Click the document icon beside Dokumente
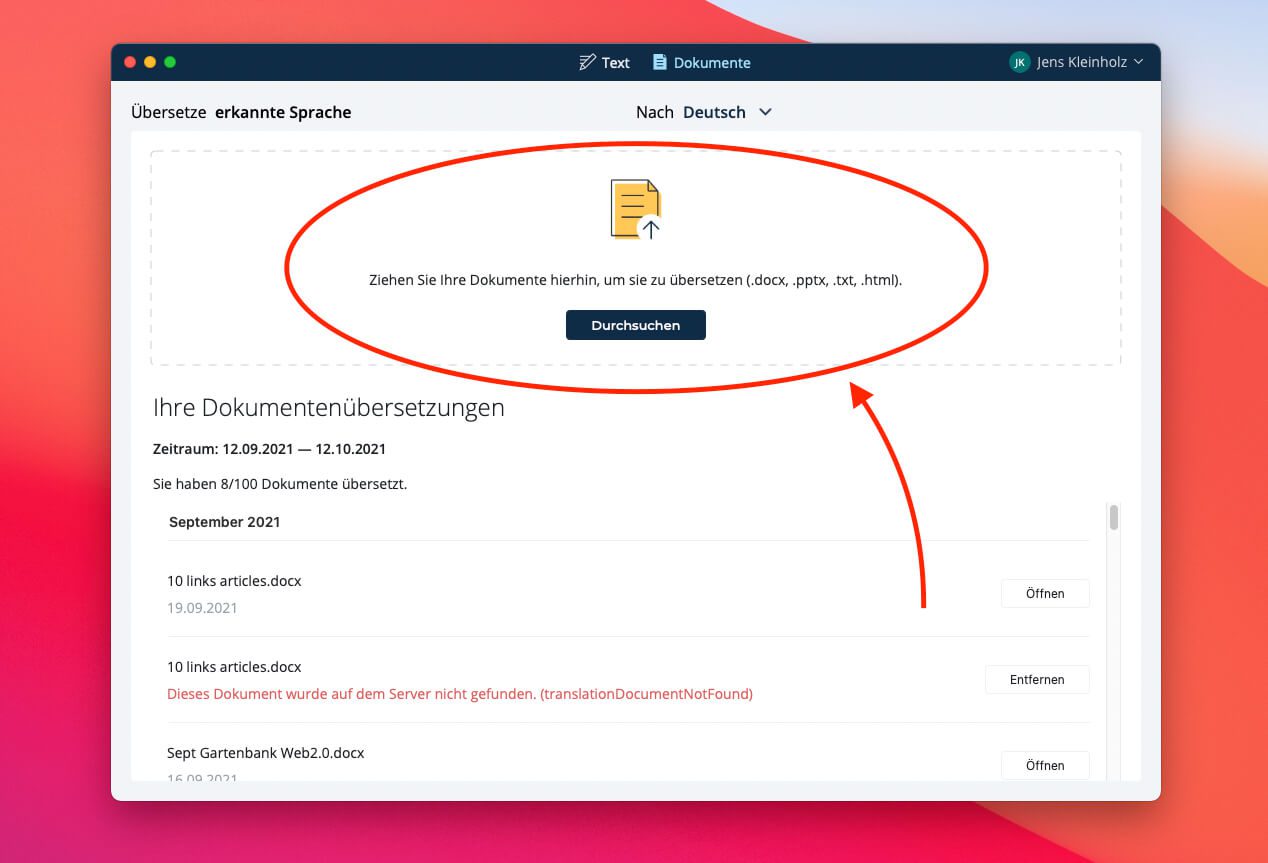1268x863 pixels. [x=659, y=62]
